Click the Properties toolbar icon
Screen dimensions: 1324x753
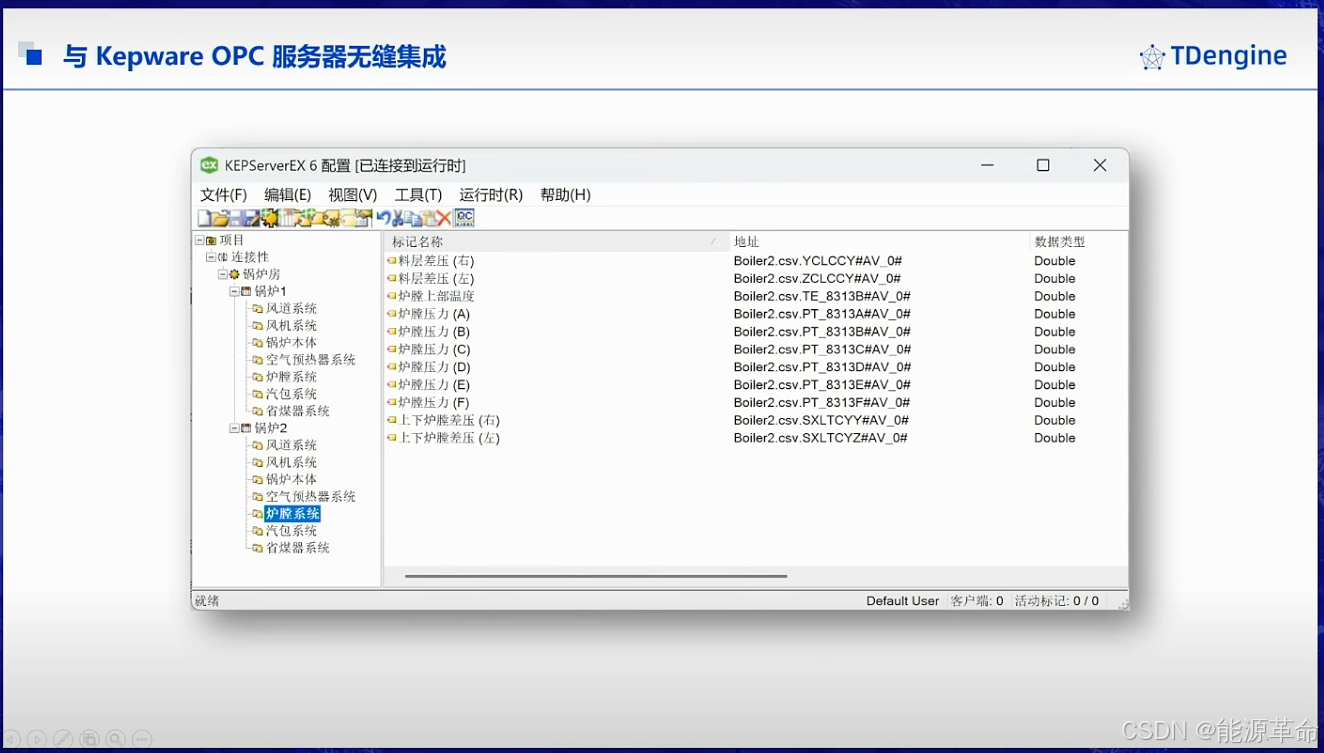click(364, 218)
